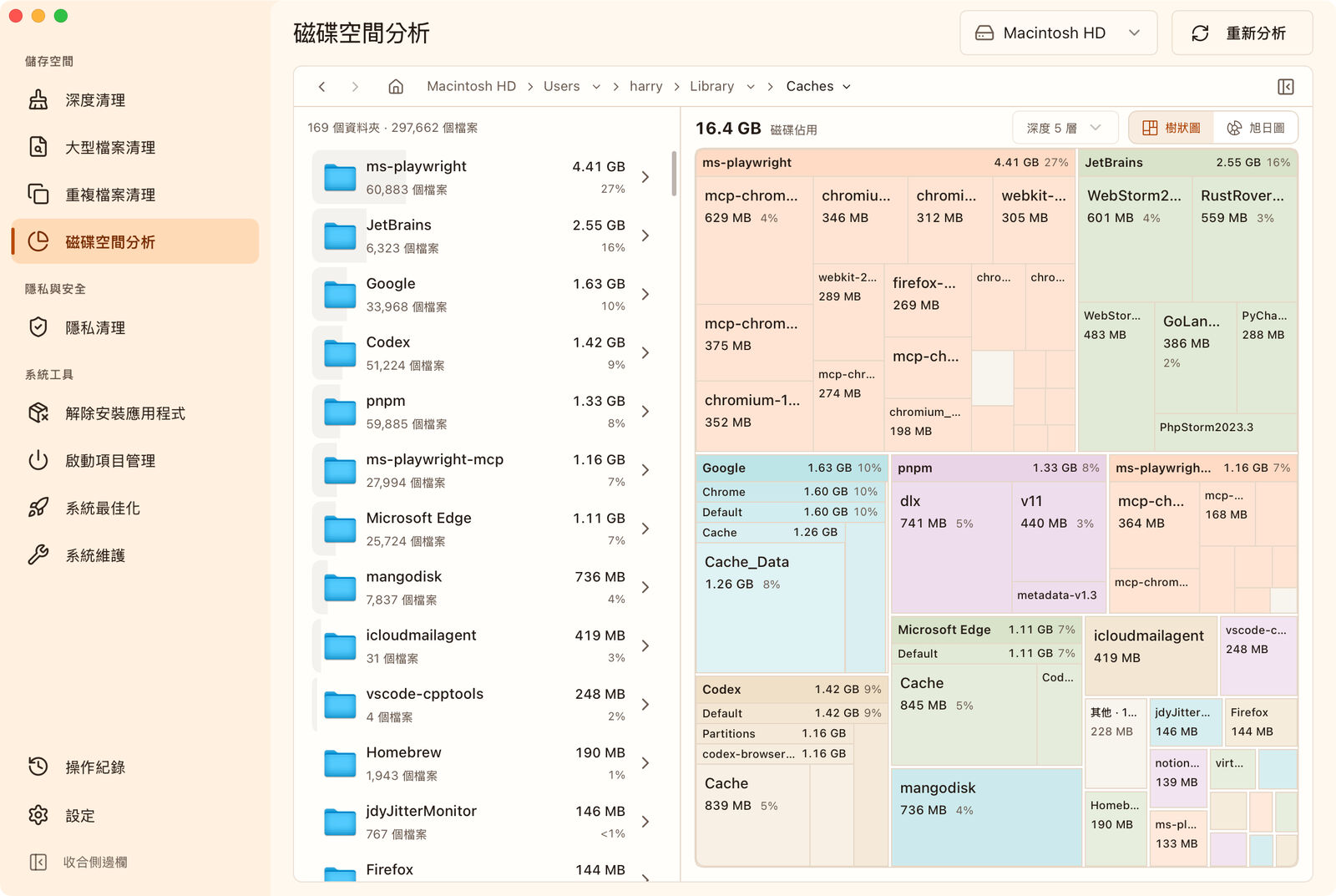The width and height of the screenshot is (1336, 896).
Task: Open 啟動項目管理 power item
Action: point(135,461)
